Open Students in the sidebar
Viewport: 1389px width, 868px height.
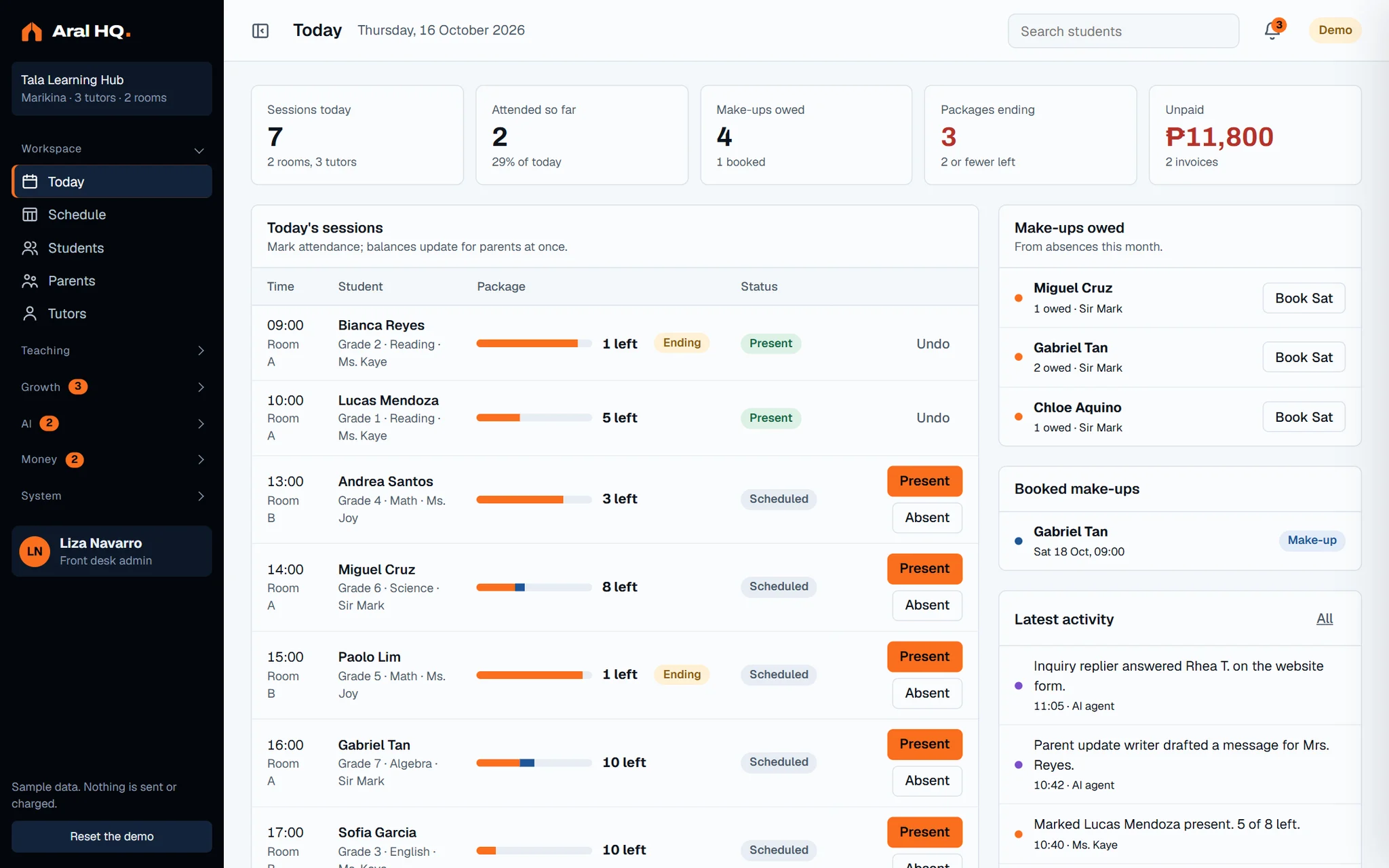[x=112, y=248]
